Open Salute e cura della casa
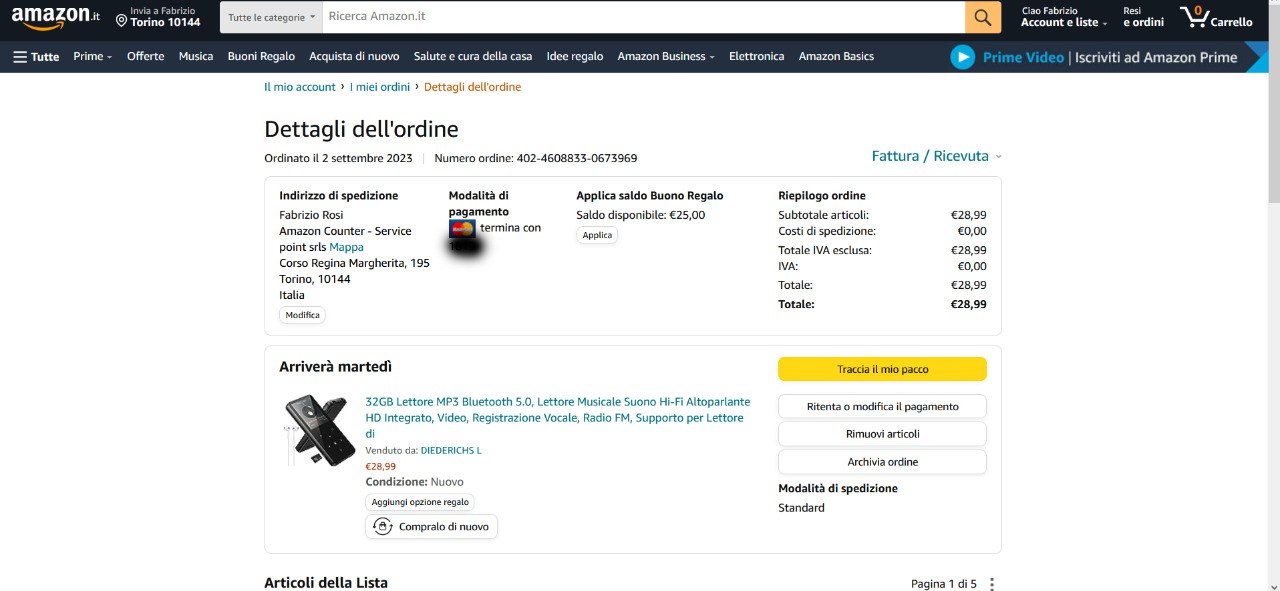Screen dimensions: 1280x591 (x=473, y=57)
